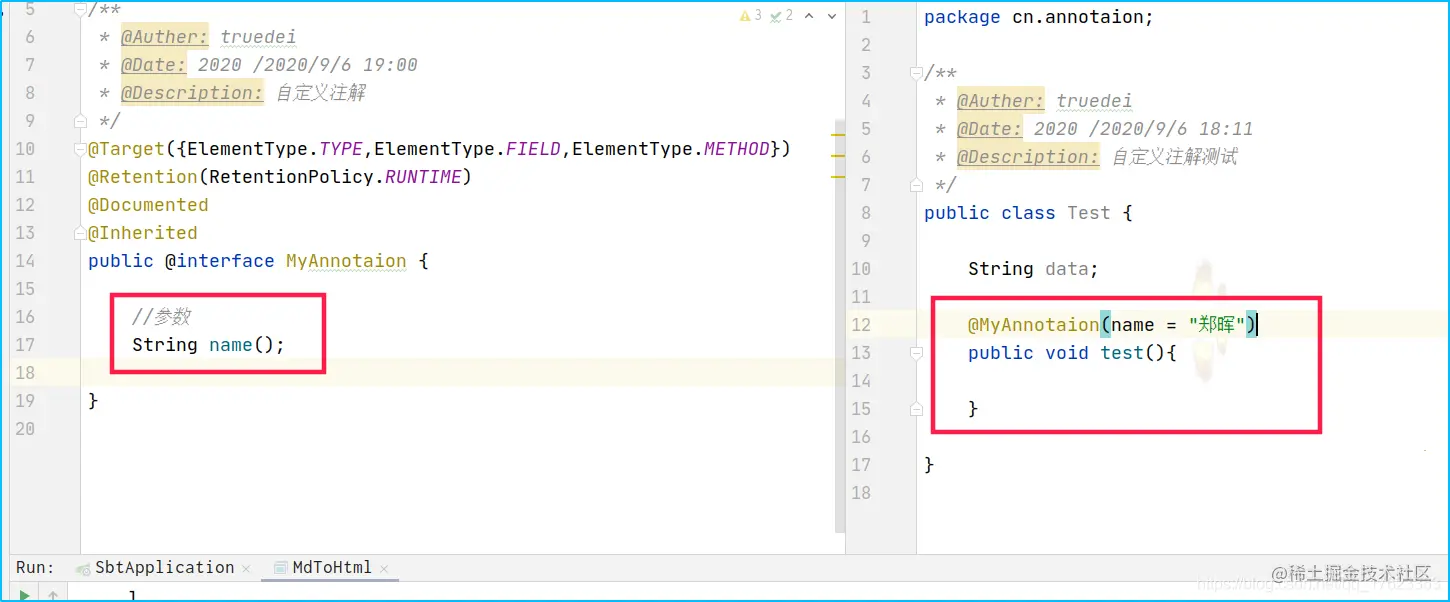The width and height of the screenshot is (1450, 602).
Task: Click the up arrow in Run toolbar
Action: tap(52, 596)
